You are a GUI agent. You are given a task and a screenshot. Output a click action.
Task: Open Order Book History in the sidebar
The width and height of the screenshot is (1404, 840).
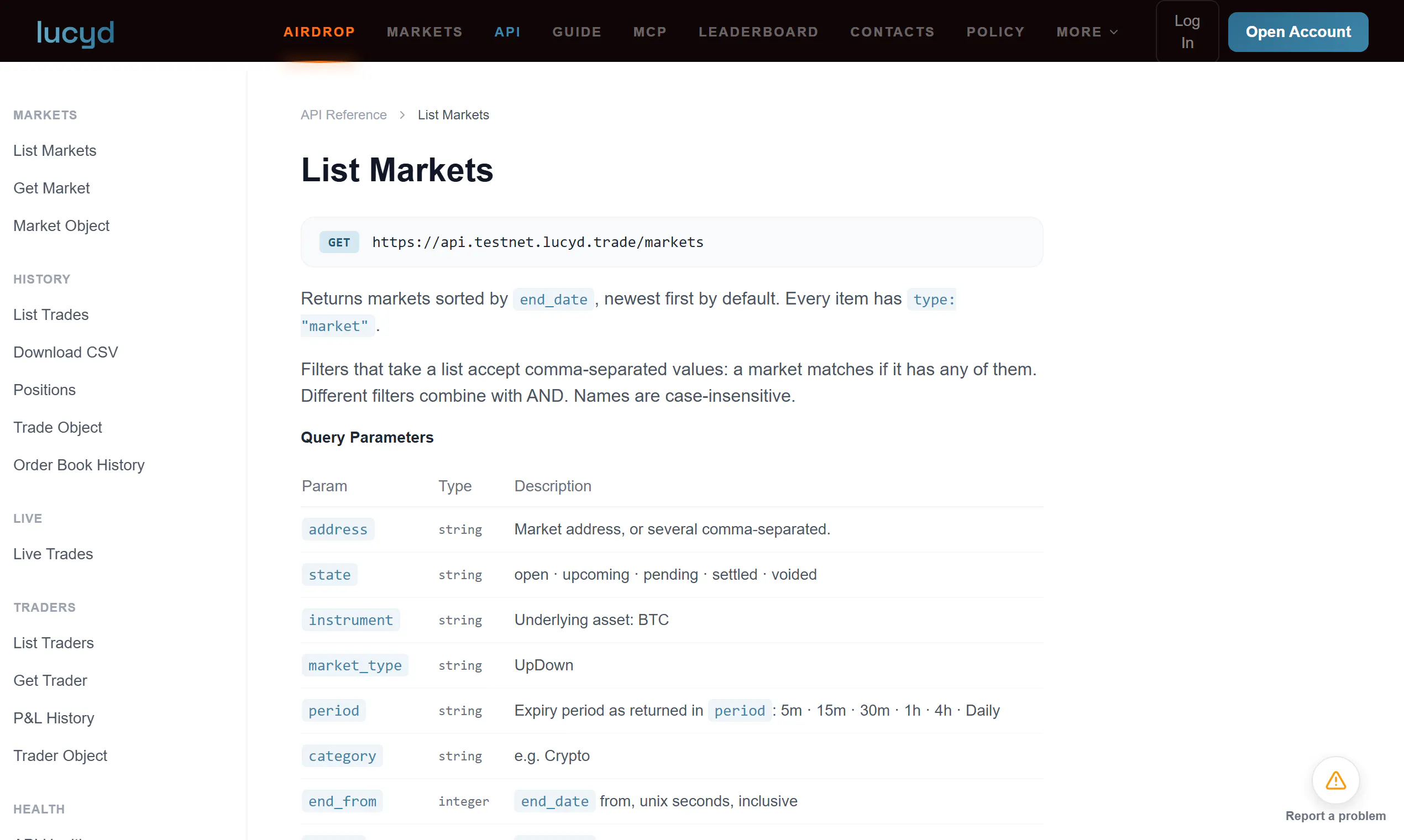tap(78, 465)
